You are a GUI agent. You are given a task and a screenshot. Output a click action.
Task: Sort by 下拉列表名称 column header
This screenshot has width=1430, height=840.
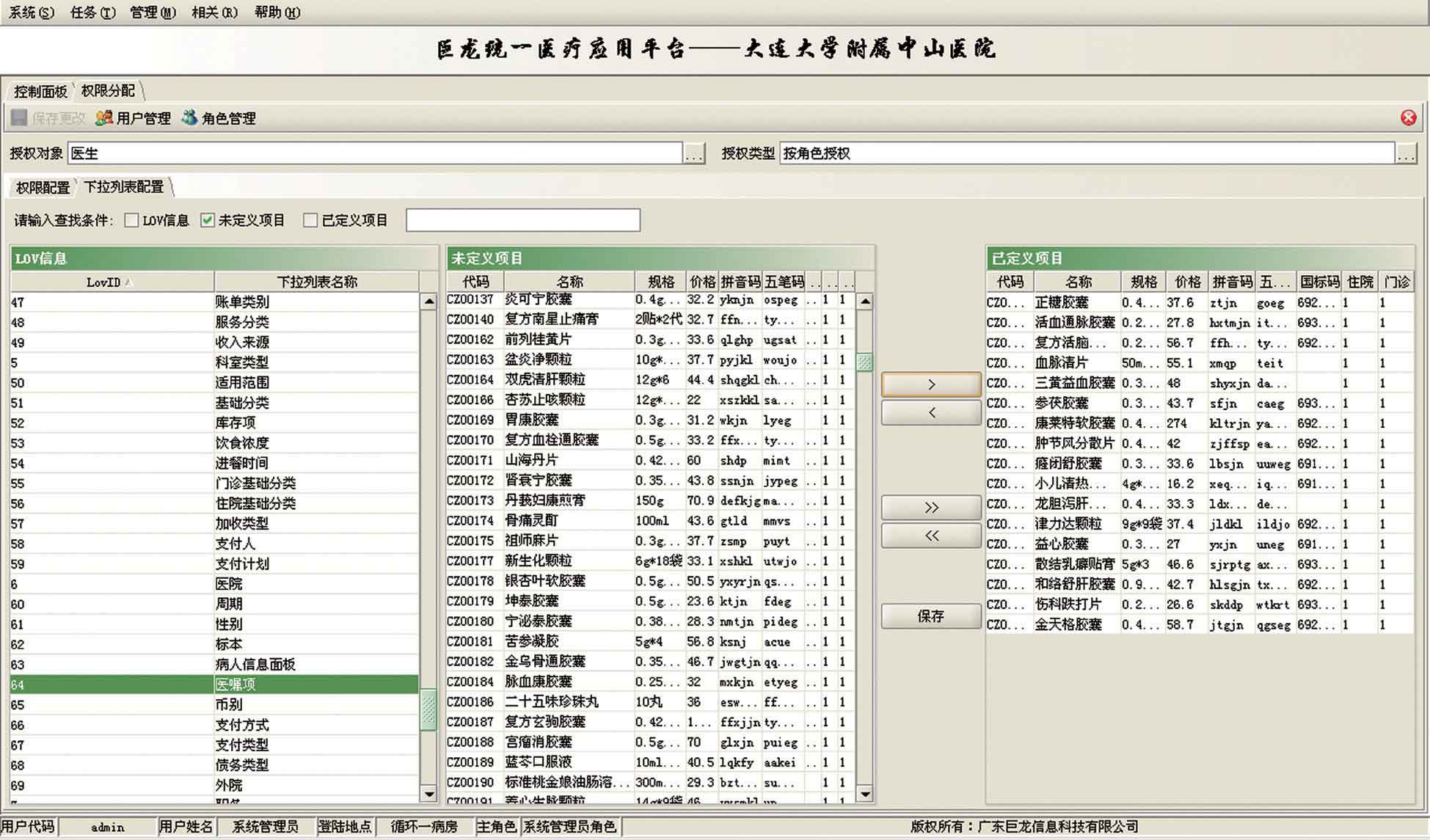coord(317,282)
